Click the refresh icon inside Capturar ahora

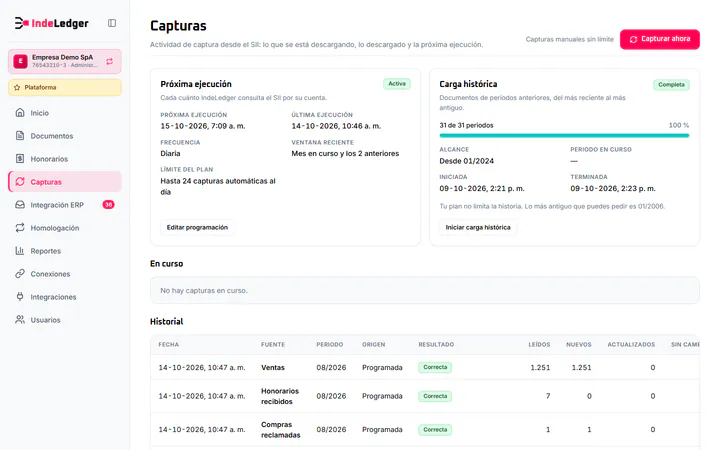pyautogui.click(x=633, y=39)
